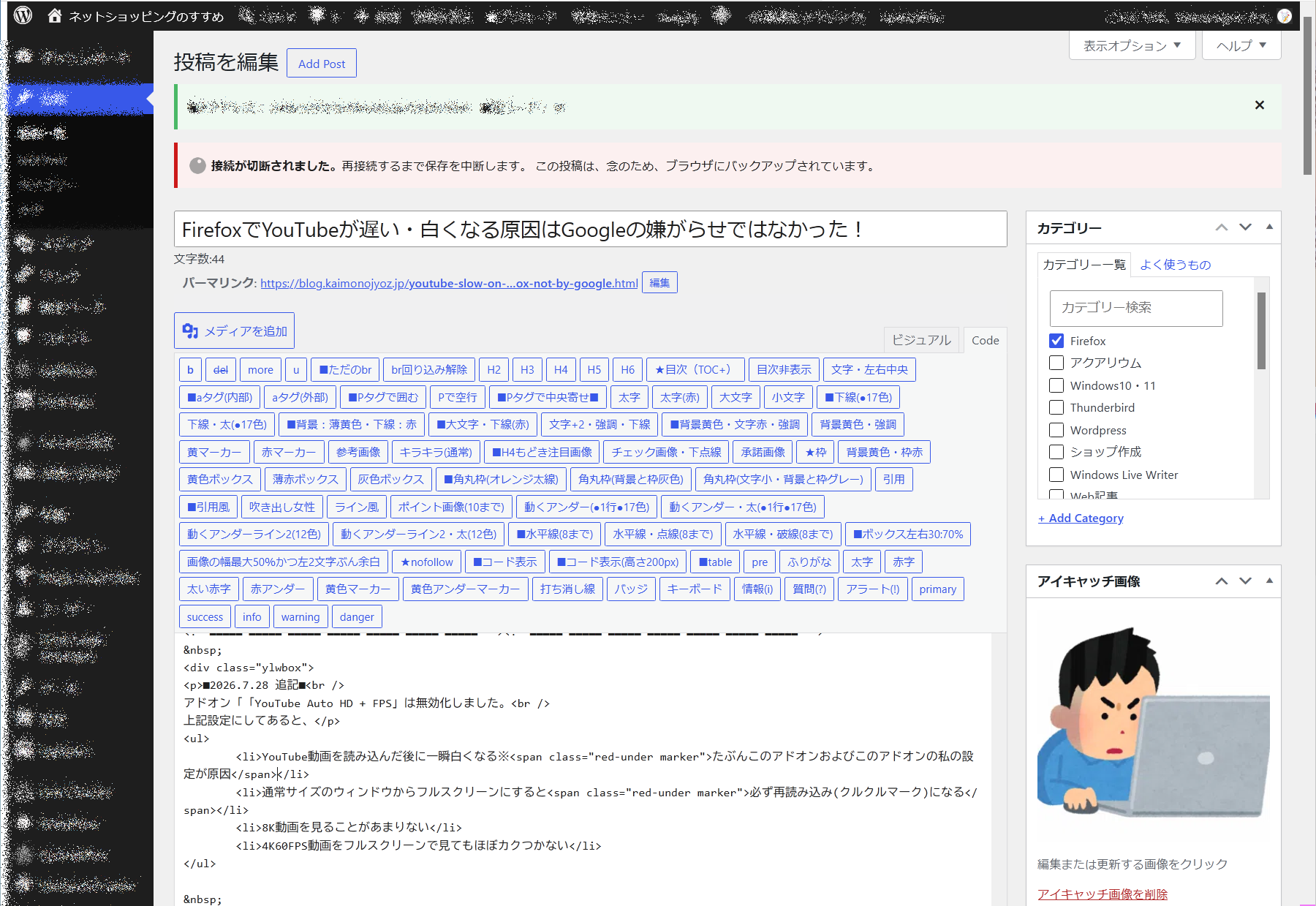Collapse the アイキャッチ画像 panel
Screen dimensions: 1316x906
click(1269, 581)
